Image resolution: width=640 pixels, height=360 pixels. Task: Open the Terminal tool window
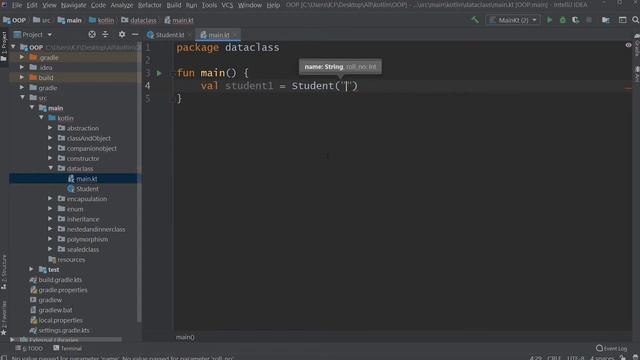(67, 348)
